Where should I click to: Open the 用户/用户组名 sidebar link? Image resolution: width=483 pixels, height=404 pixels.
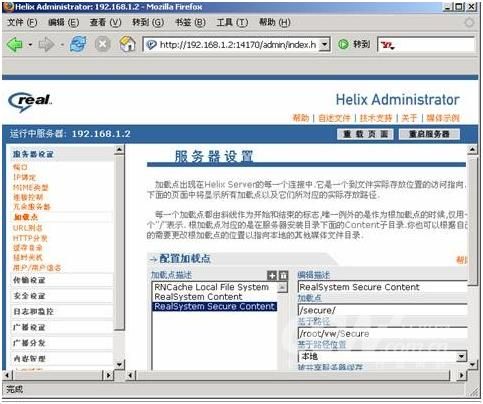(37, 267)
